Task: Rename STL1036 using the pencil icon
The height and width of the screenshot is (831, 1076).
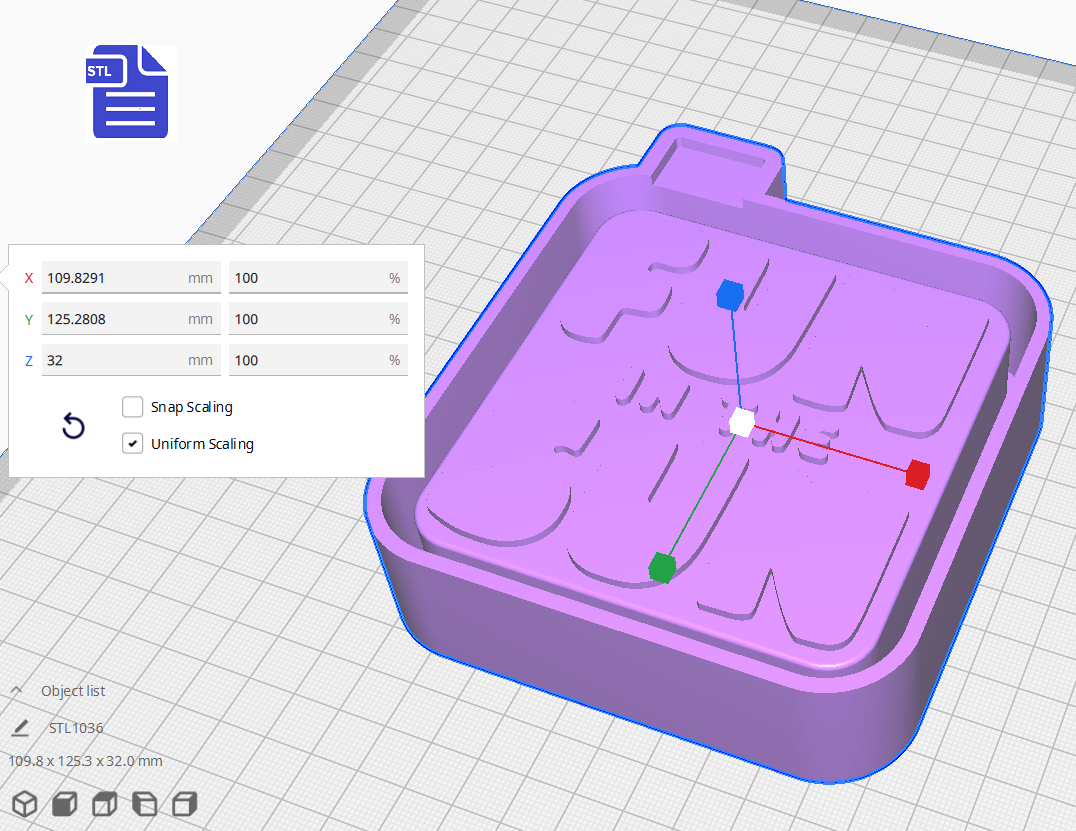Action: pyautogui.click(x=20, y=728)
